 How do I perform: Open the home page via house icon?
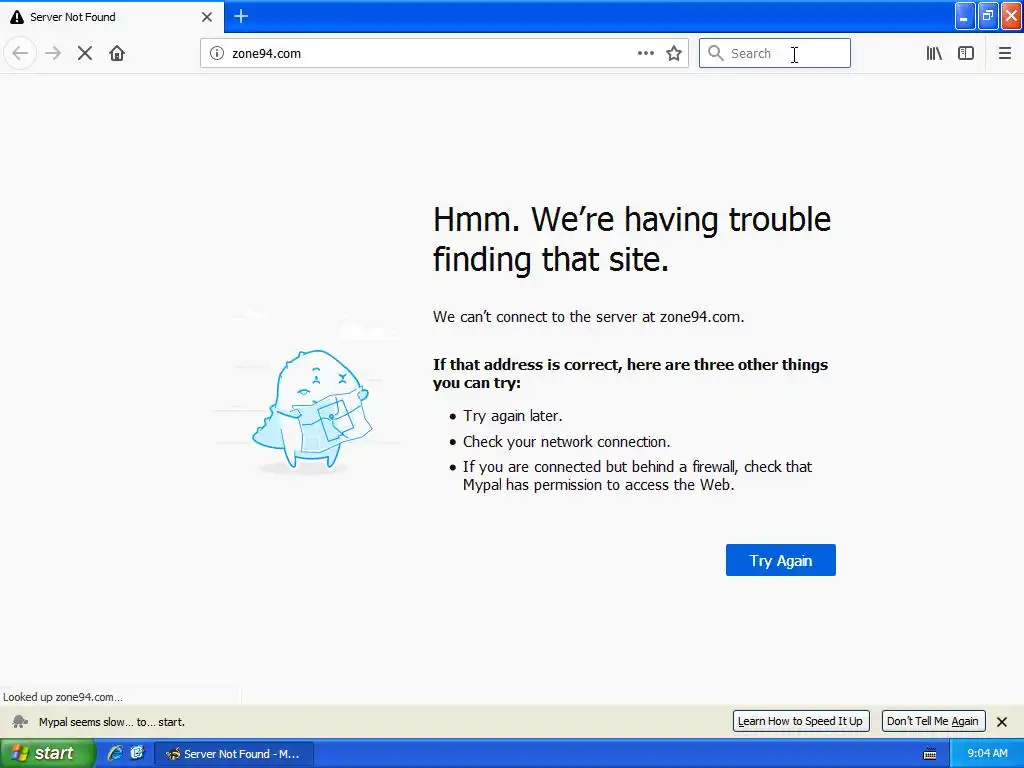(x=117, y=53)
